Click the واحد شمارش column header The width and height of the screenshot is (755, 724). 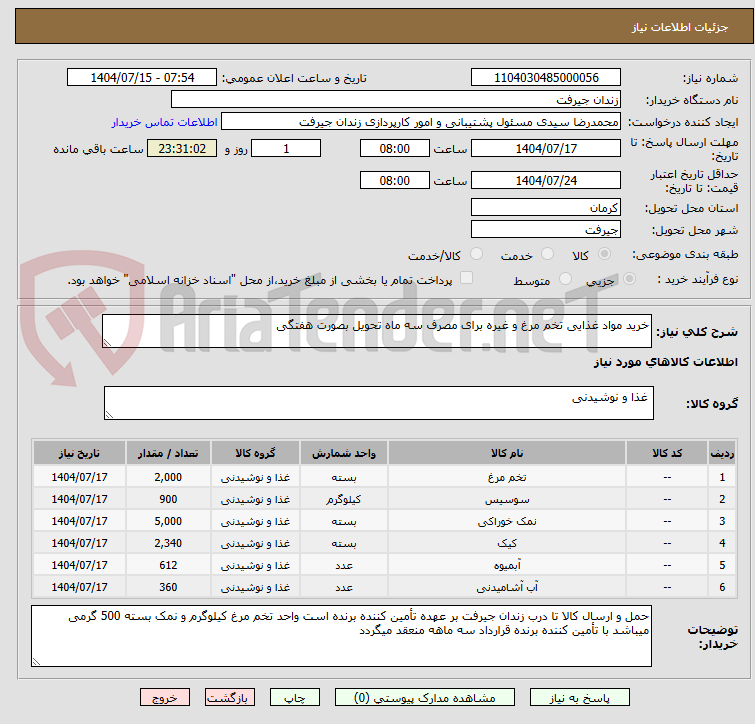[344, 453]
